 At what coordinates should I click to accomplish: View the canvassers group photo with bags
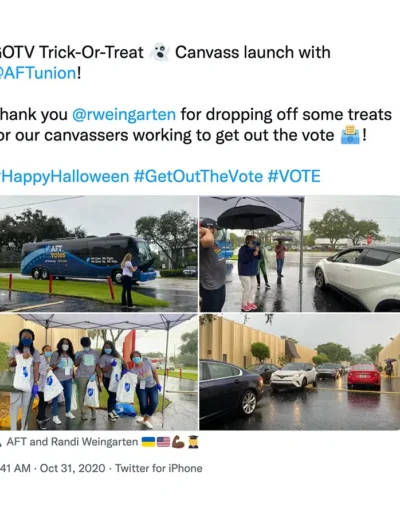(x=99, y=372)
